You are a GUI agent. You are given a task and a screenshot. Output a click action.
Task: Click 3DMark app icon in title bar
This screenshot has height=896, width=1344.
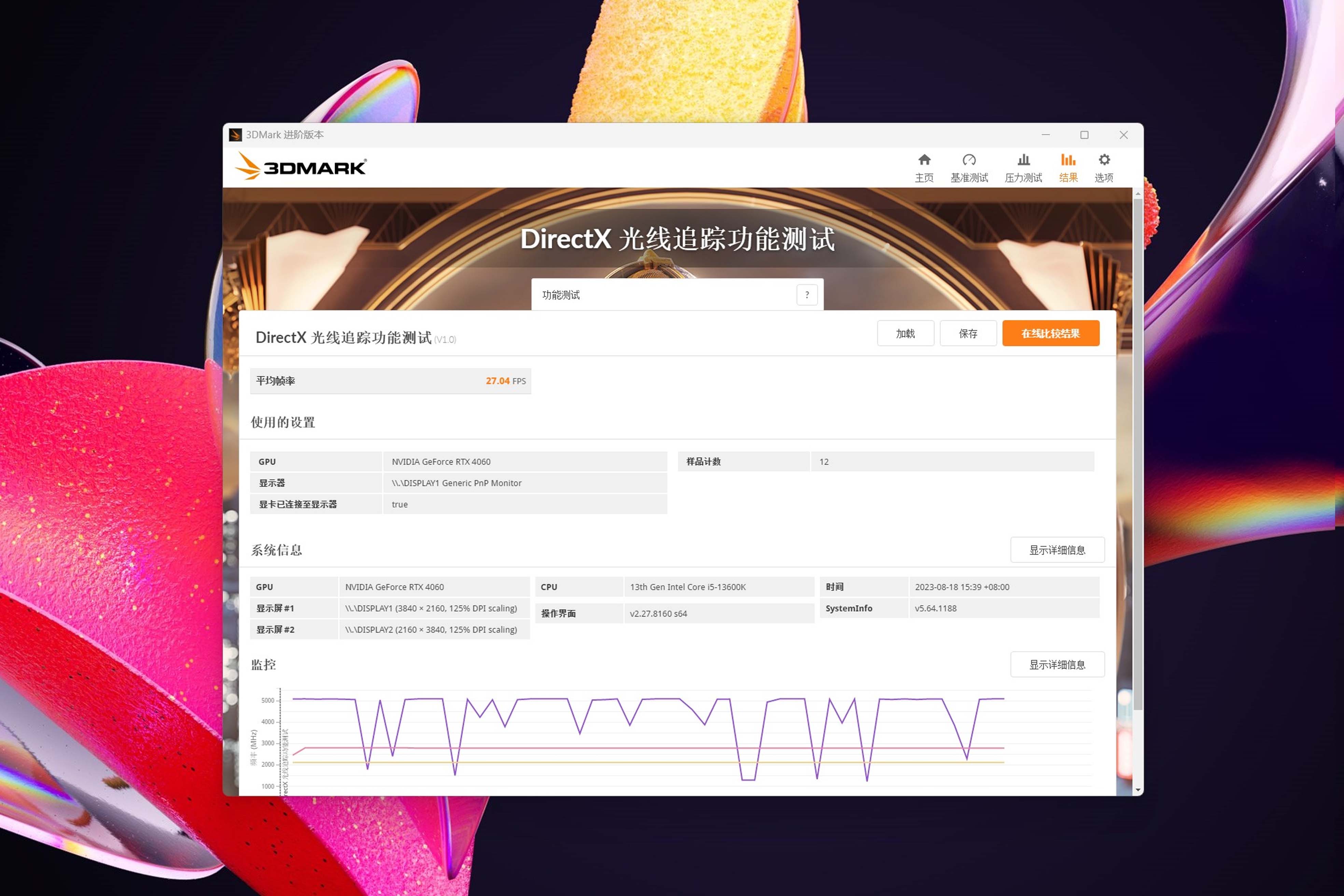click(x=235, y=135)
